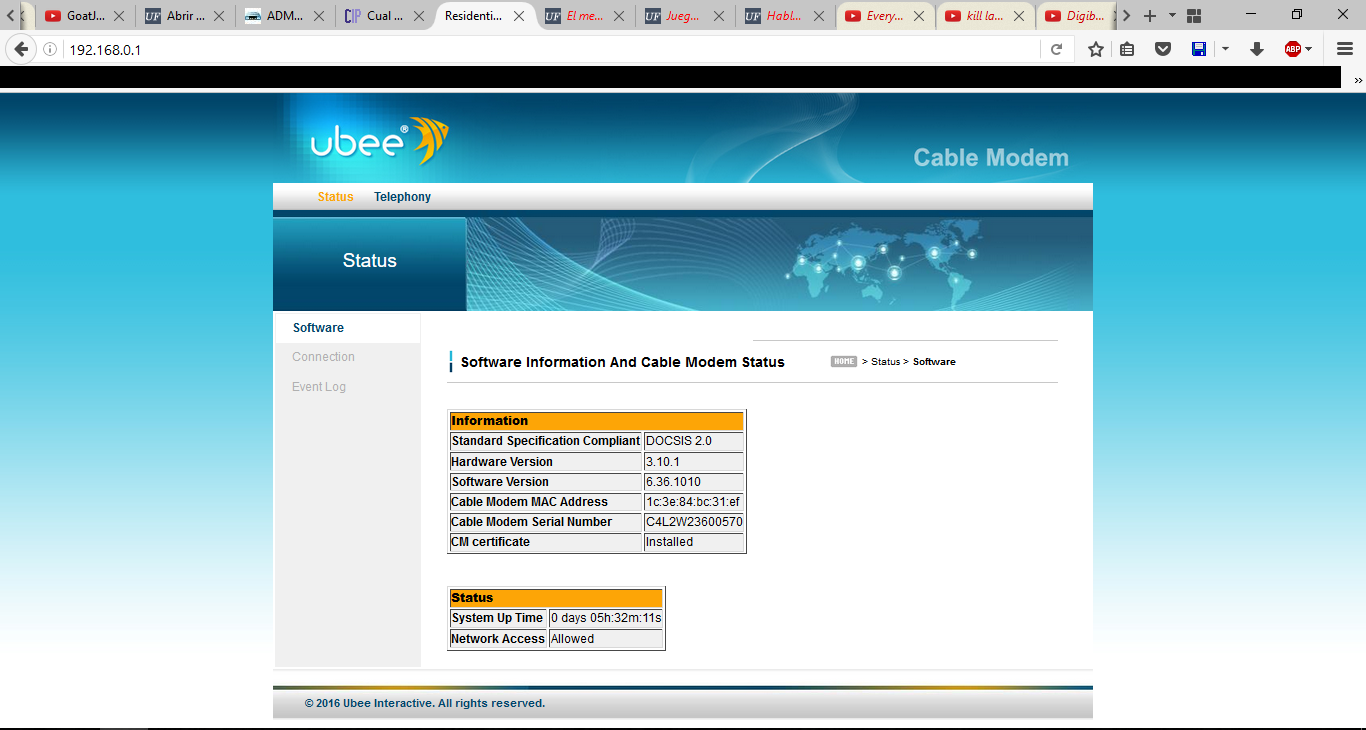Open the downloads arrow icon
The image size is (1366, 730).
pos(1258,49)
